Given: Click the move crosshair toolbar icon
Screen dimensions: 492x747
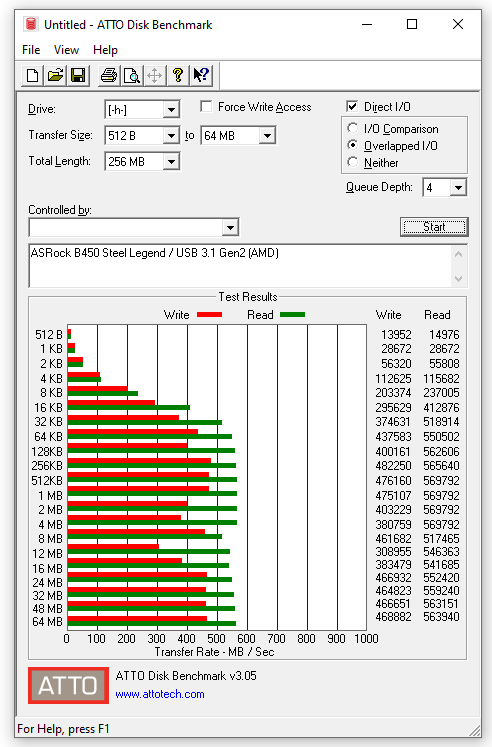Looking at the screenshot, I should tap(154, 75).
